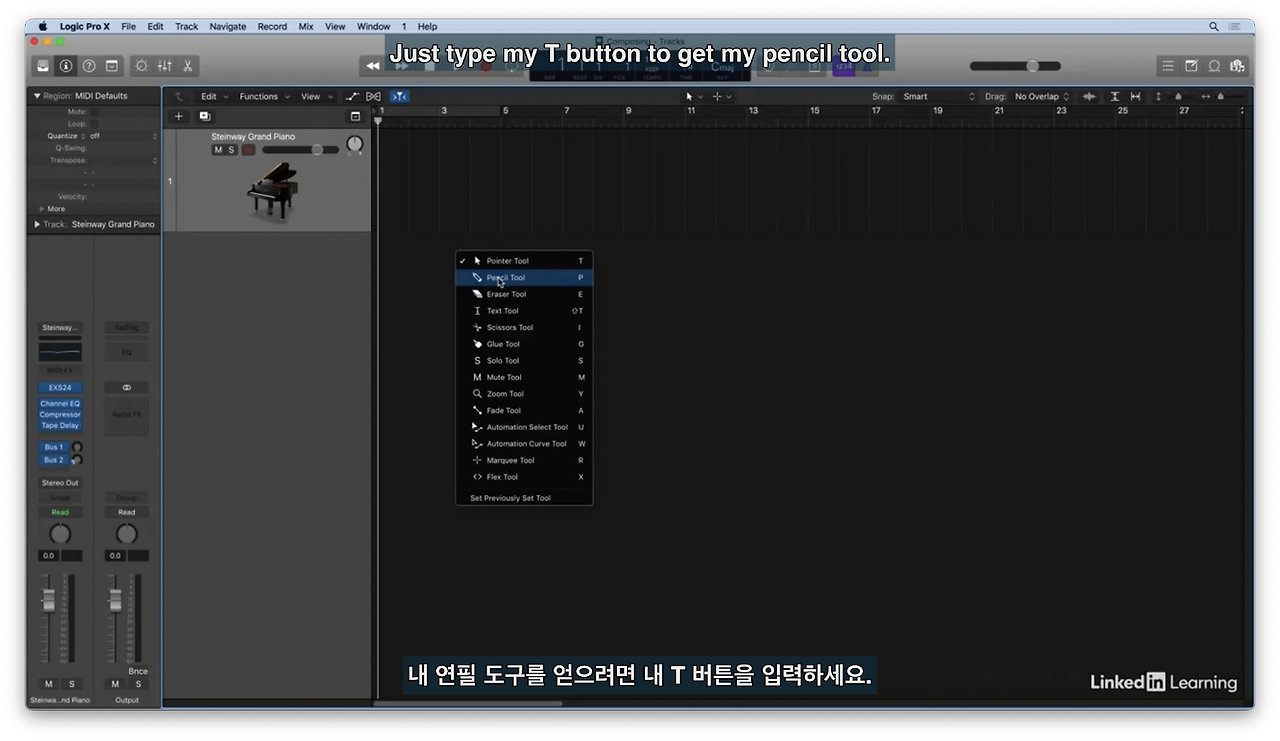Click the global tracks icon above track header
This screenshot has width=1280, height=741.
(x=355, y=117)
